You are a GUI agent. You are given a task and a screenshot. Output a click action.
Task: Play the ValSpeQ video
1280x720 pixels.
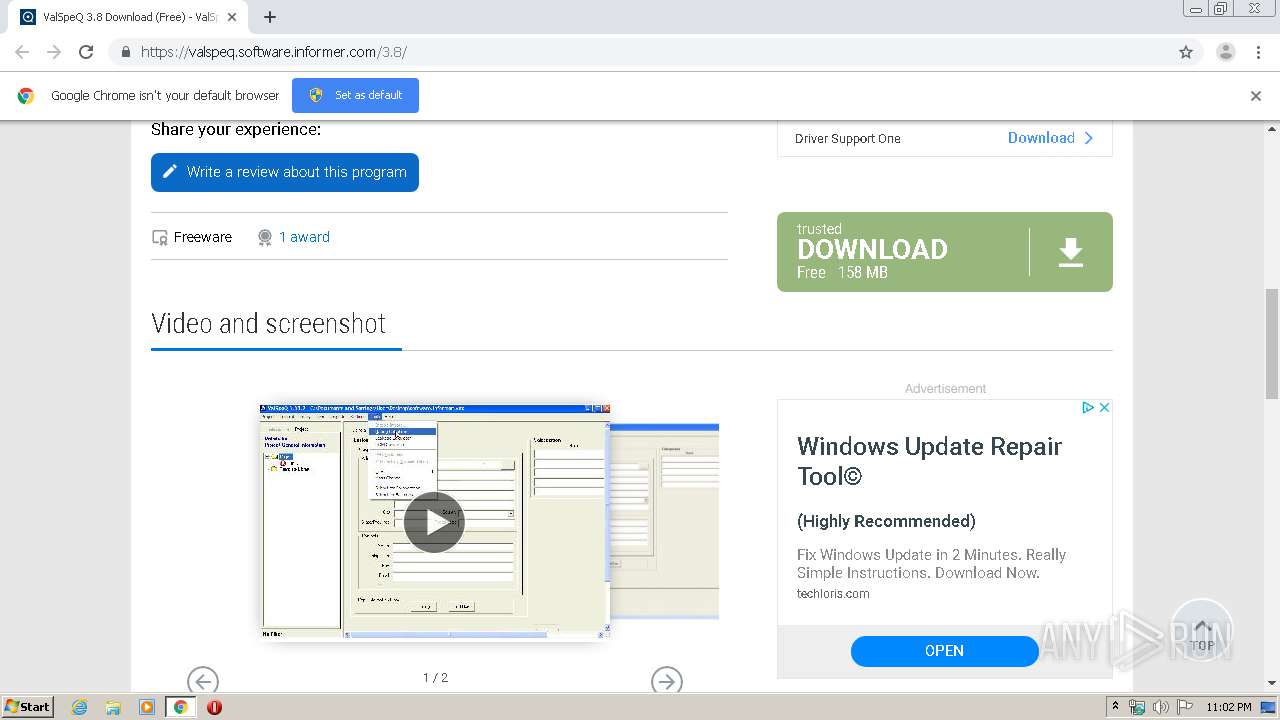pyautogui.click(x=434, y=522)
